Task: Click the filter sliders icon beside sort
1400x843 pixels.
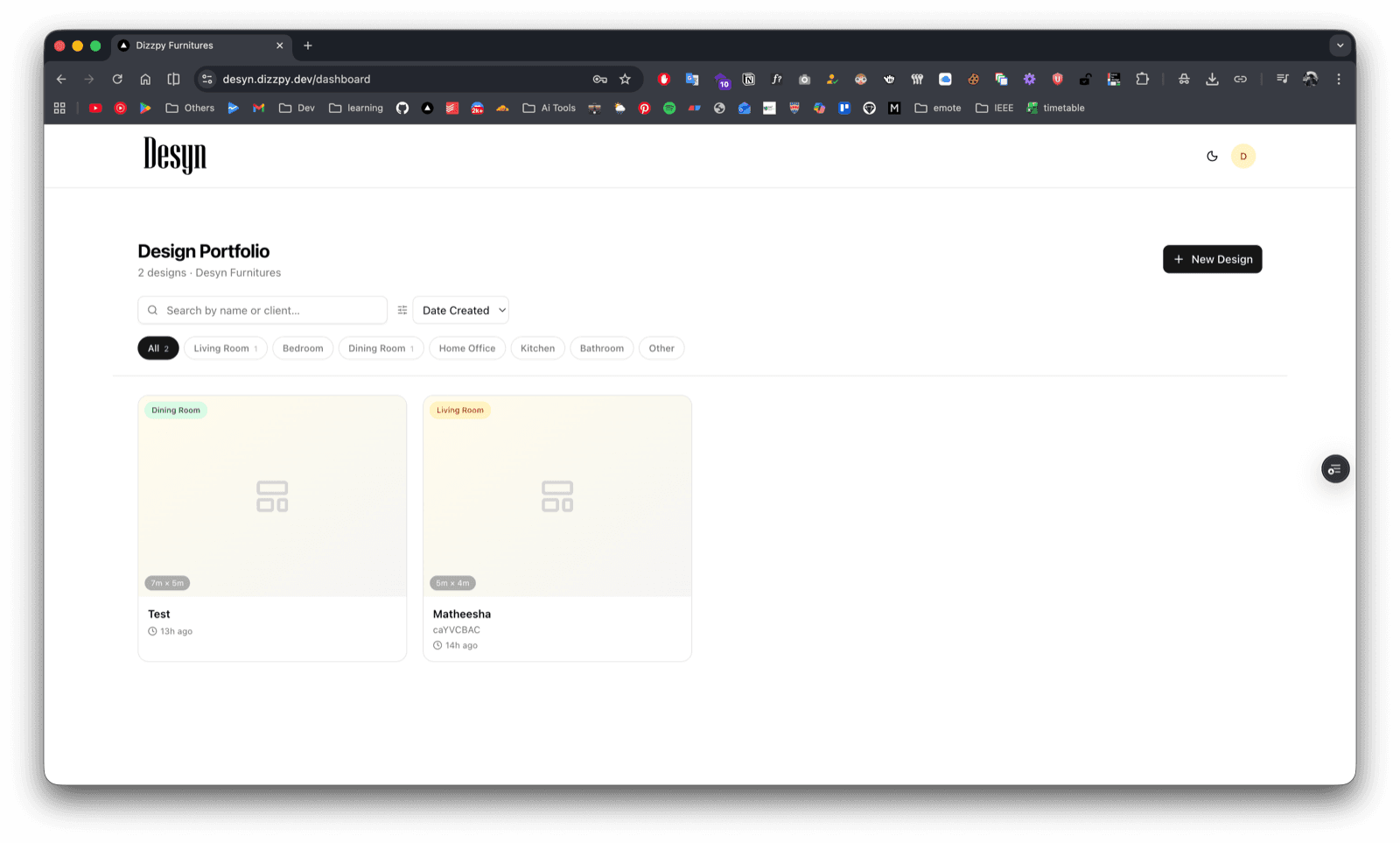Action: point(402,310)
